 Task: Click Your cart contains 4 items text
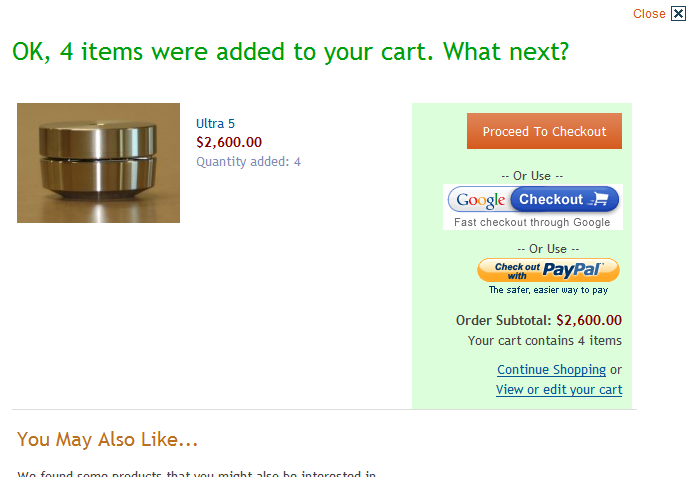[x=544, y=340]
